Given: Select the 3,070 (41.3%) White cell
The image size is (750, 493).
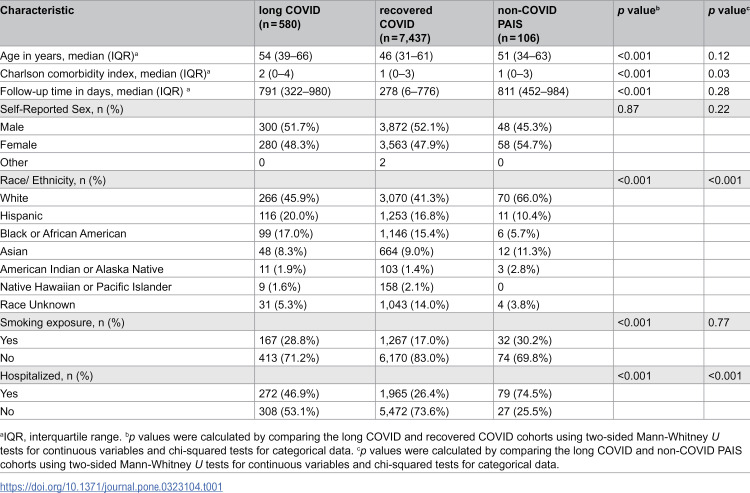Looking at the screenshot, I should (x=414, y=198).
